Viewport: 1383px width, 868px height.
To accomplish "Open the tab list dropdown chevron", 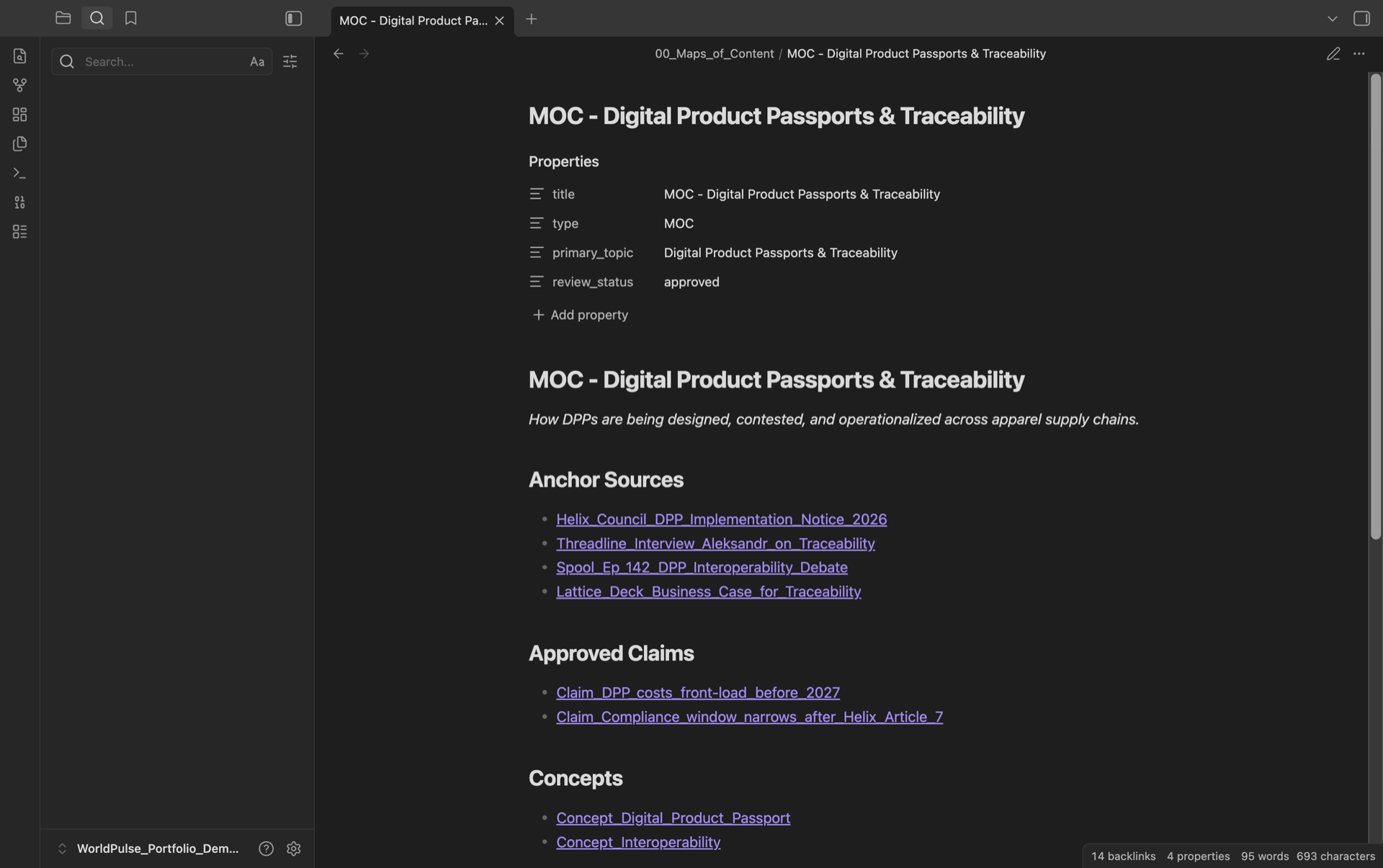I will pos(1332,19).
